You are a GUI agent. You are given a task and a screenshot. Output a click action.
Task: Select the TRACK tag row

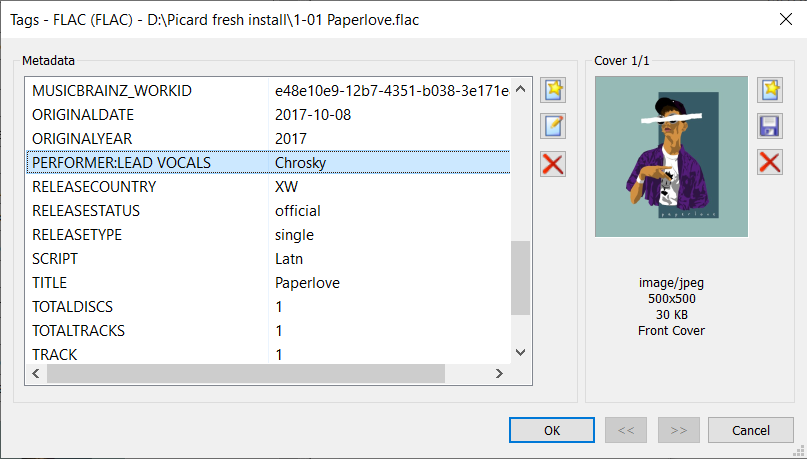tap(268, 354)
